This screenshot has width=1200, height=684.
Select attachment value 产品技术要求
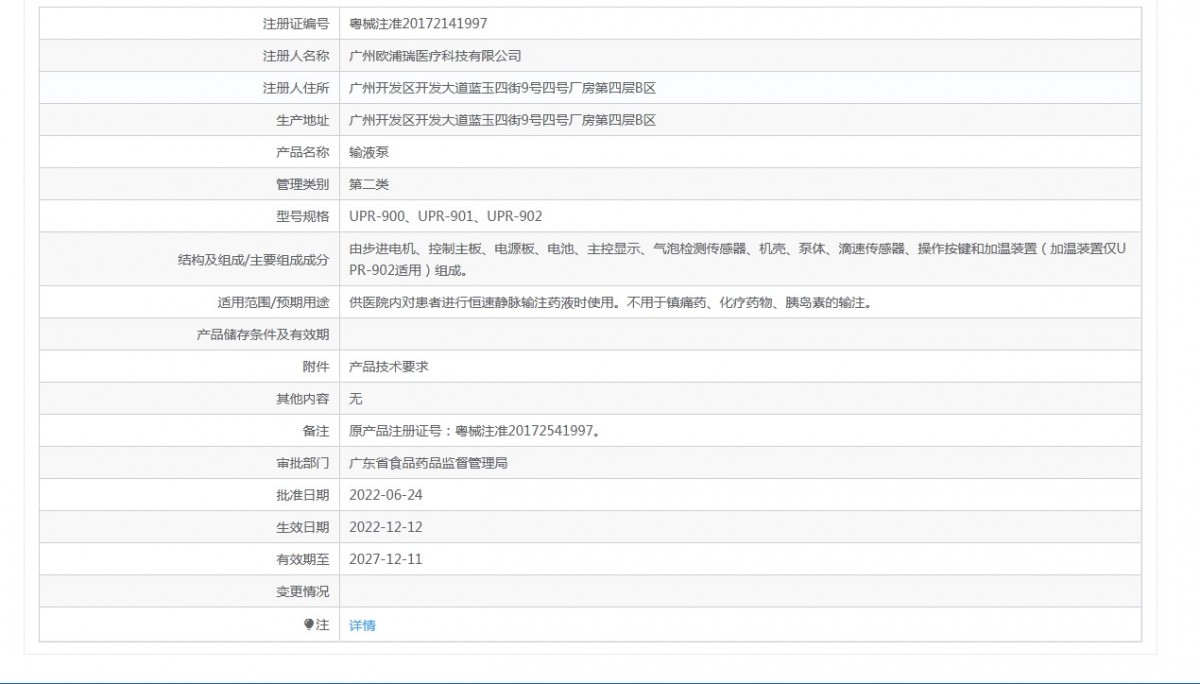389,366
